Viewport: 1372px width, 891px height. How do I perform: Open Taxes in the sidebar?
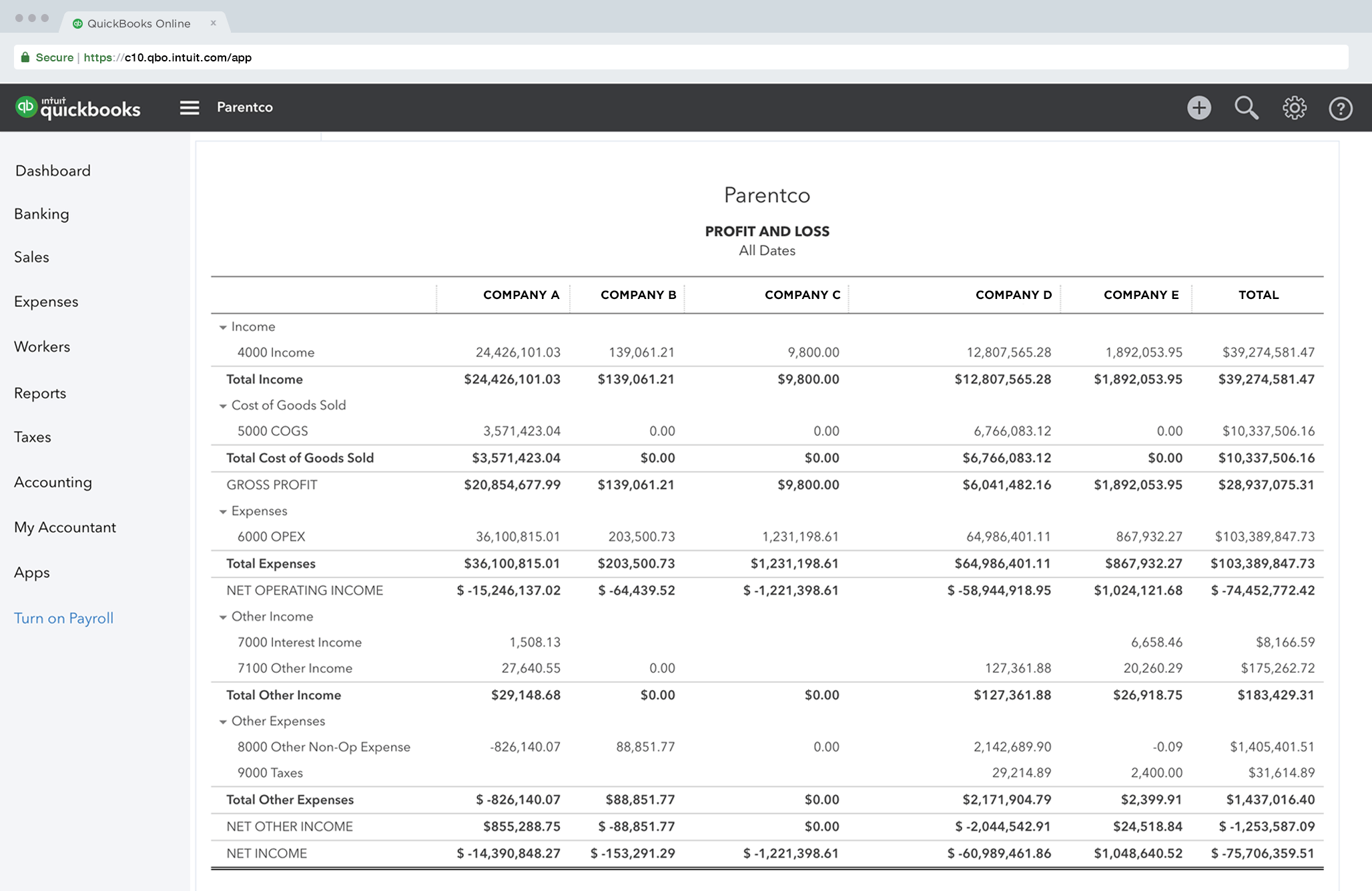[x=33, y=437]
